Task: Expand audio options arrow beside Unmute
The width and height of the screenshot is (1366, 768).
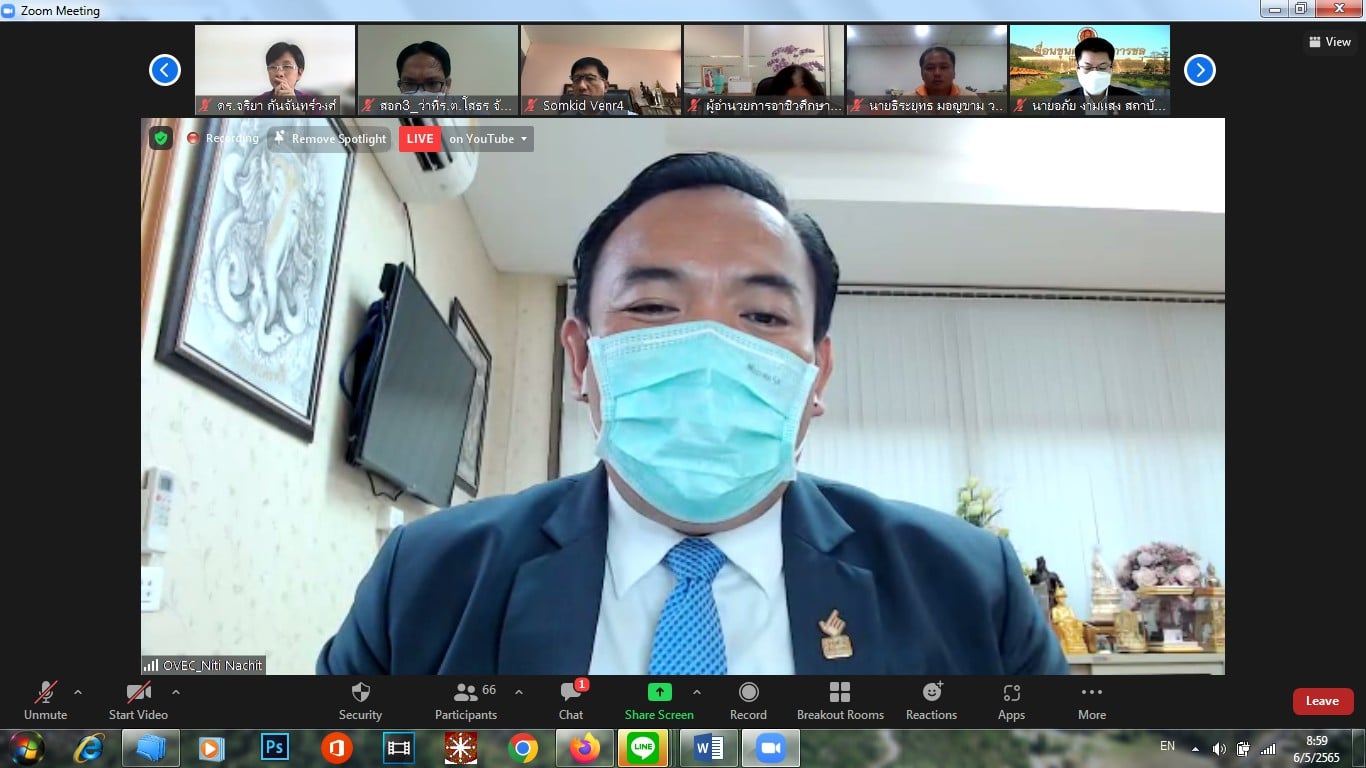Action: click(x=78, y=692)
